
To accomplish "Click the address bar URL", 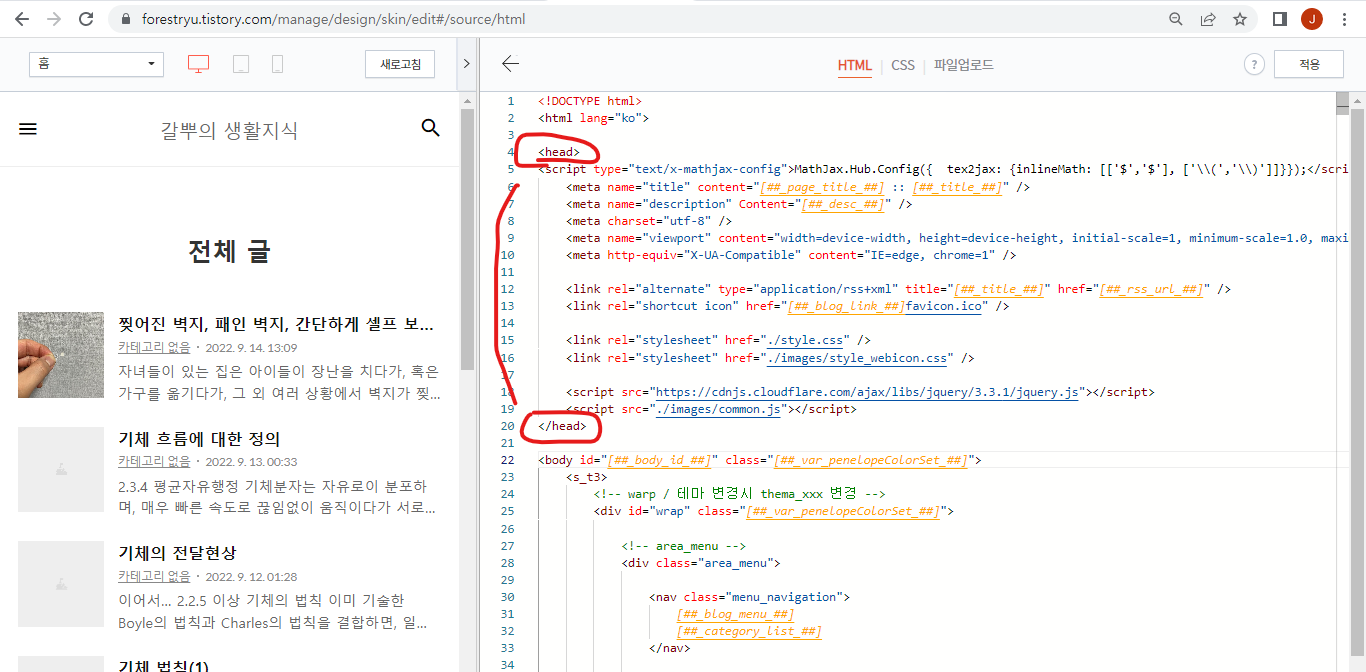I will (x=334, y=19).
